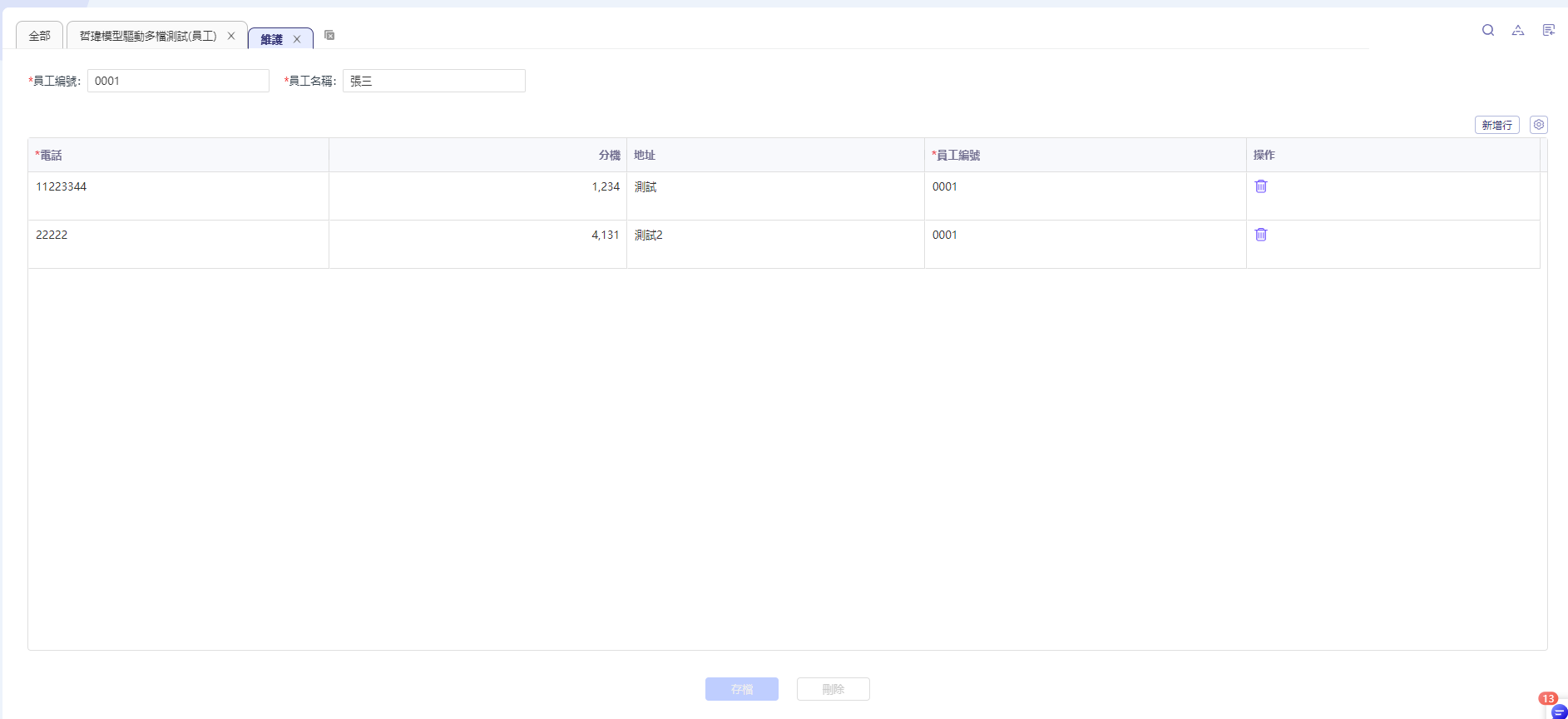Click the document-with-arrow icon at top right
The image size is (1568, 719).
1548,31
